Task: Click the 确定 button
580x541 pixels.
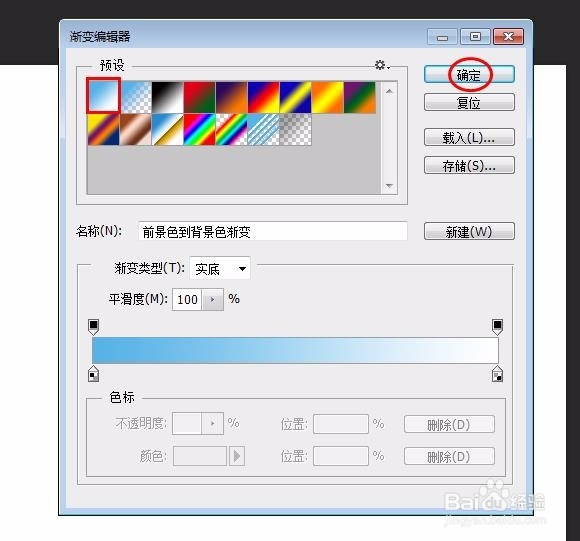Action: tap(469, 74)
